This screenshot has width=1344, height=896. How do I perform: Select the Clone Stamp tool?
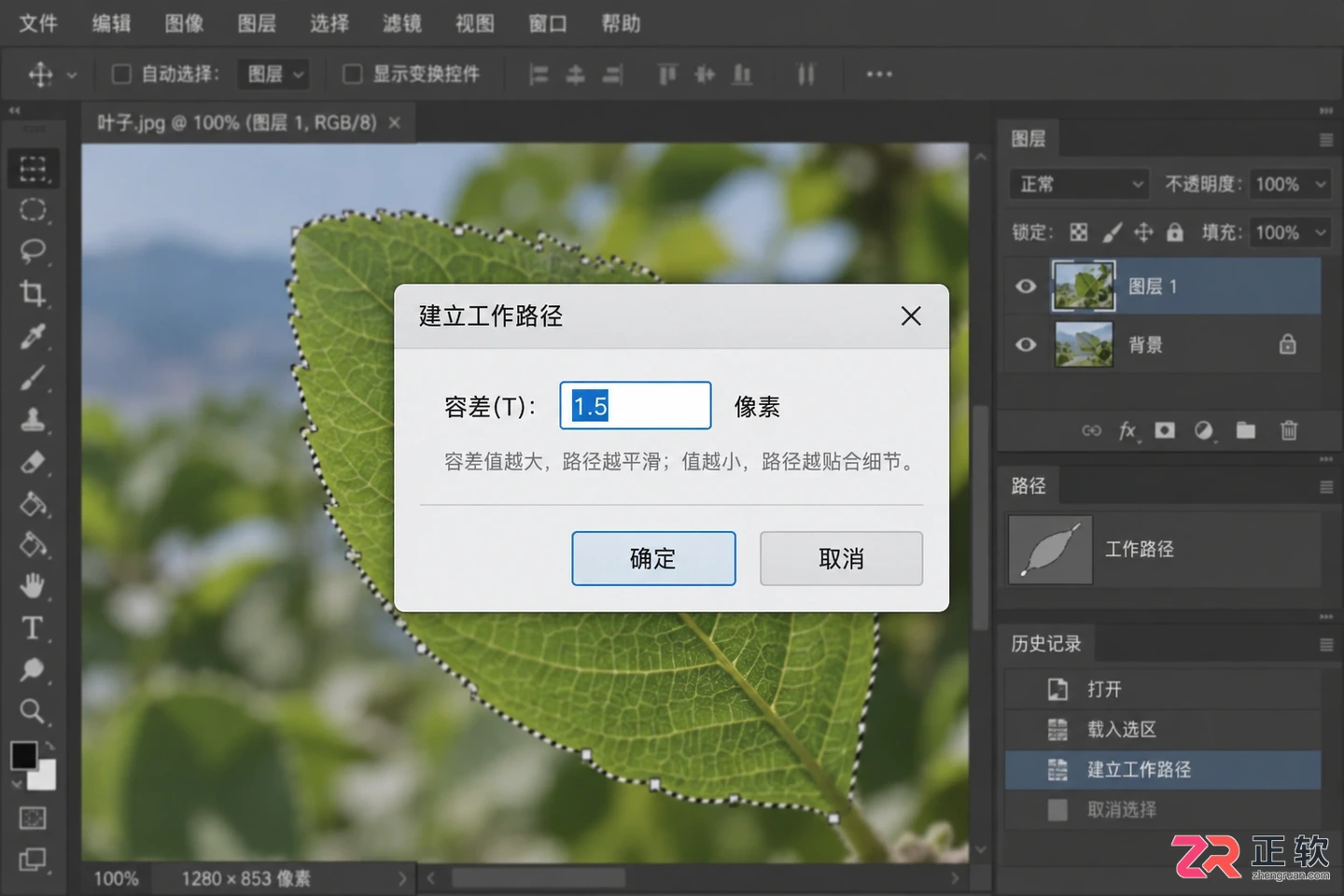pos(33,420)
